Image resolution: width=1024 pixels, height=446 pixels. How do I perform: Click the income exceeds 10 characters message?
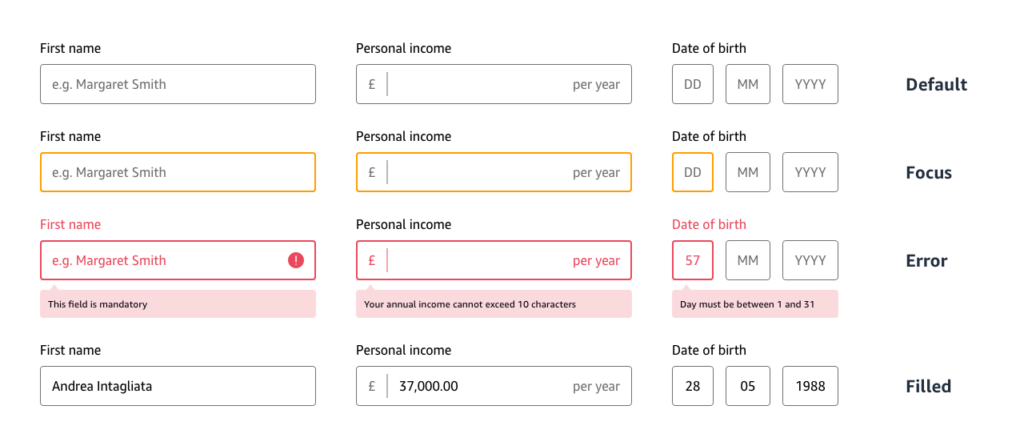coord(494,304)
